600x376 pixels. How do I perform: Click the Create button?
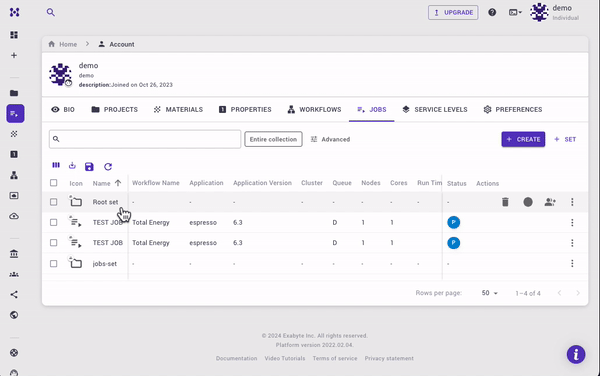pos(523,139)
